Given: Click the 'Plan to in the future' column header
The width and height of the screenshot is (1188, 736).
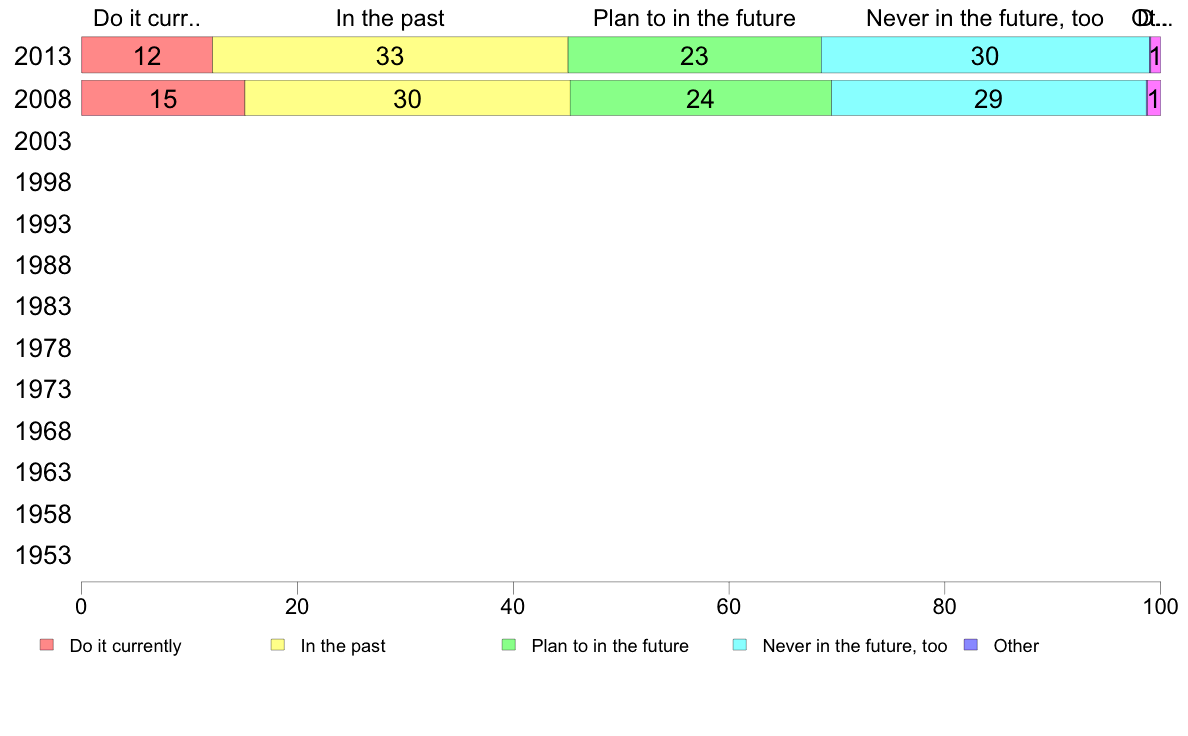Looking at the screenshot, I should click(x=695, y=18).
